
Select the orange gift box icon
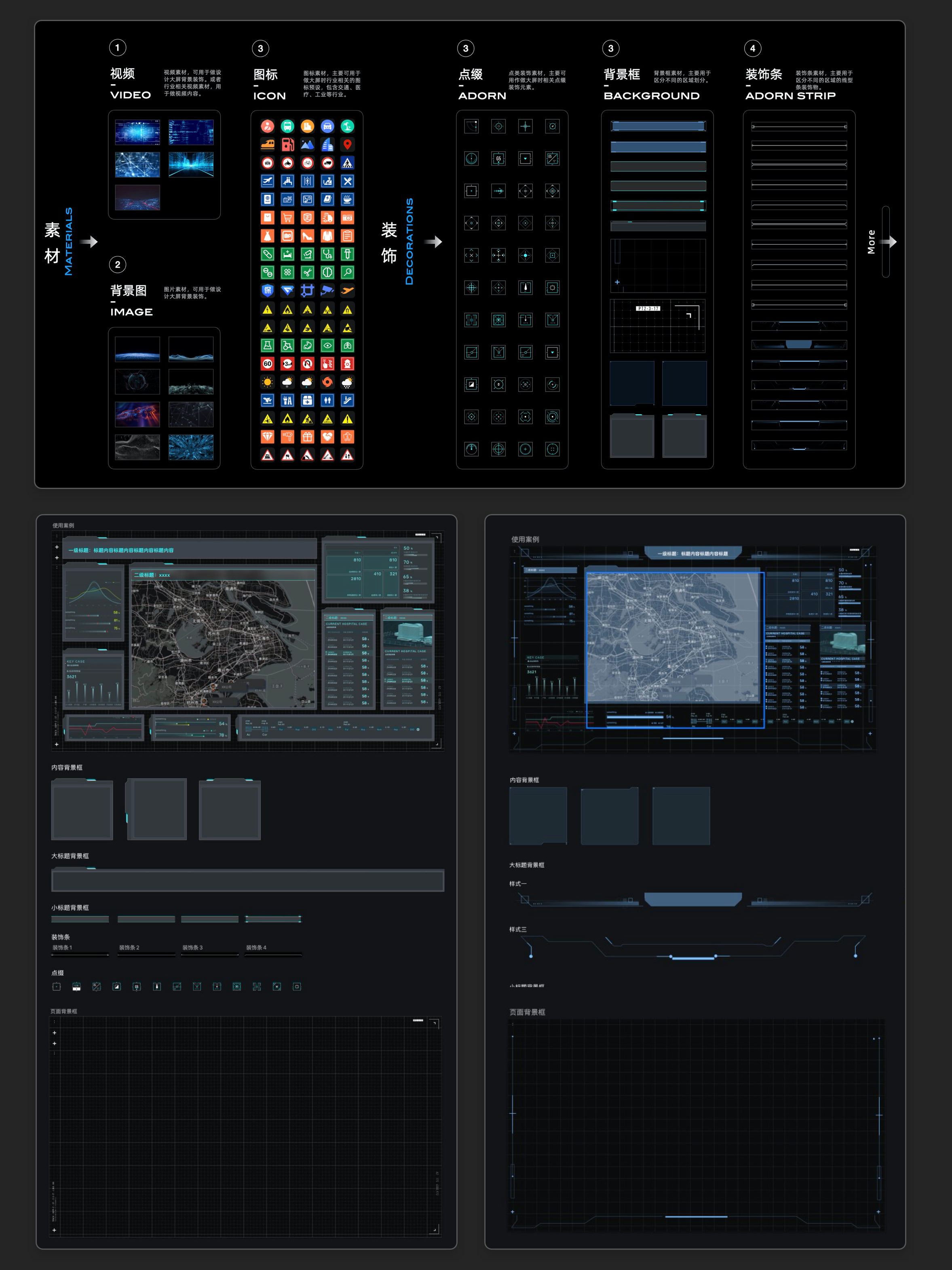[x=308, y=437]
